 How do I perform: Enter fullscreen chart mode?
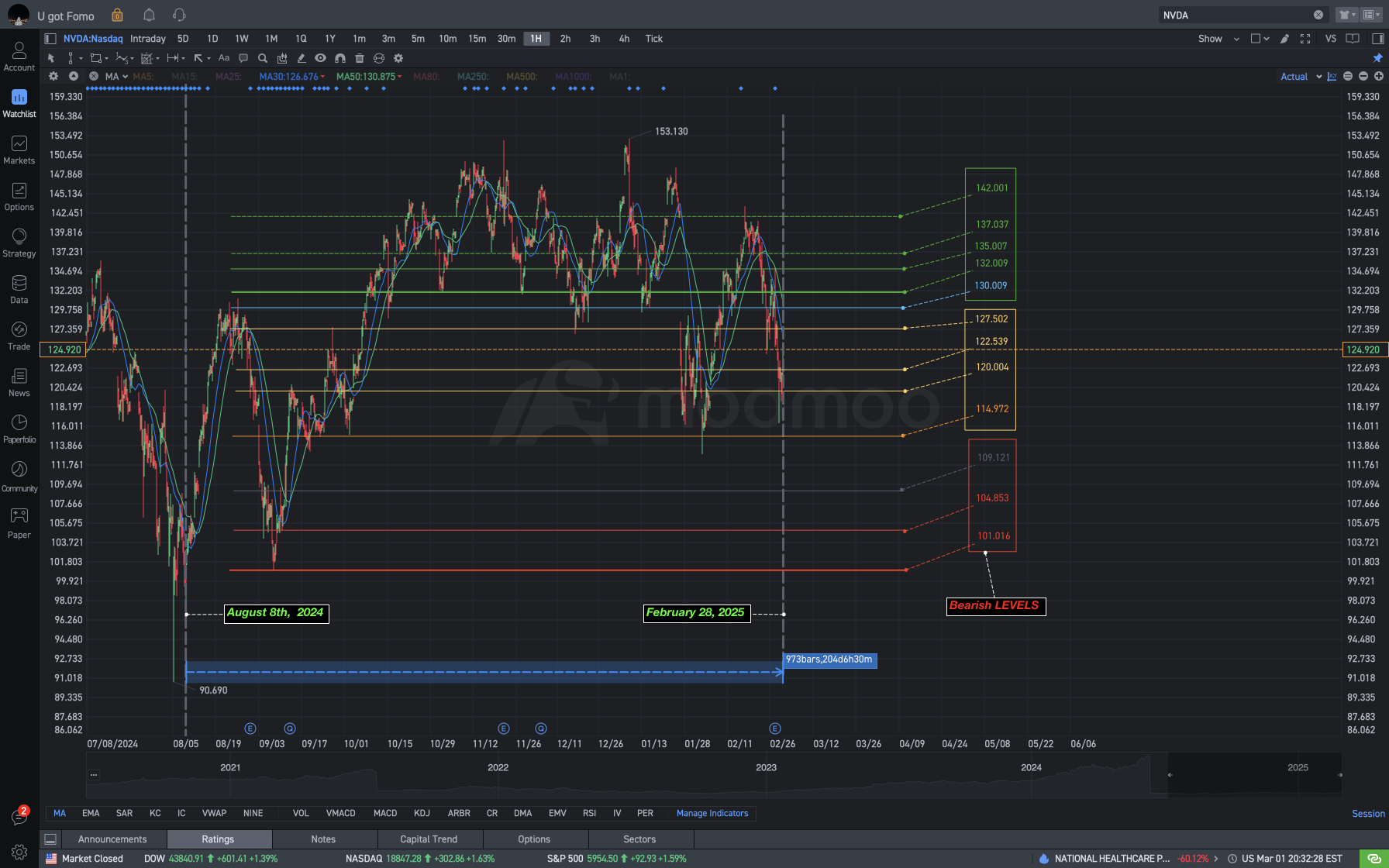point(1305,39)
